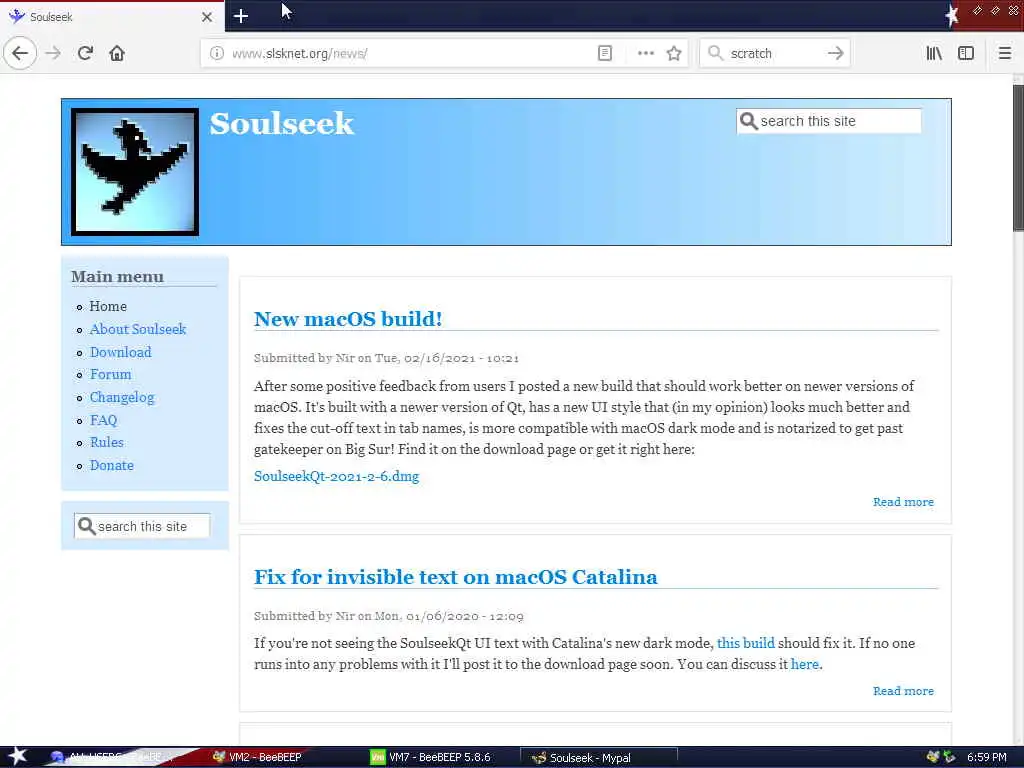The height and width of the screenshot is (768, 1024).
Task: Follow the 'here' discussion link
Action: coord(805,664)
